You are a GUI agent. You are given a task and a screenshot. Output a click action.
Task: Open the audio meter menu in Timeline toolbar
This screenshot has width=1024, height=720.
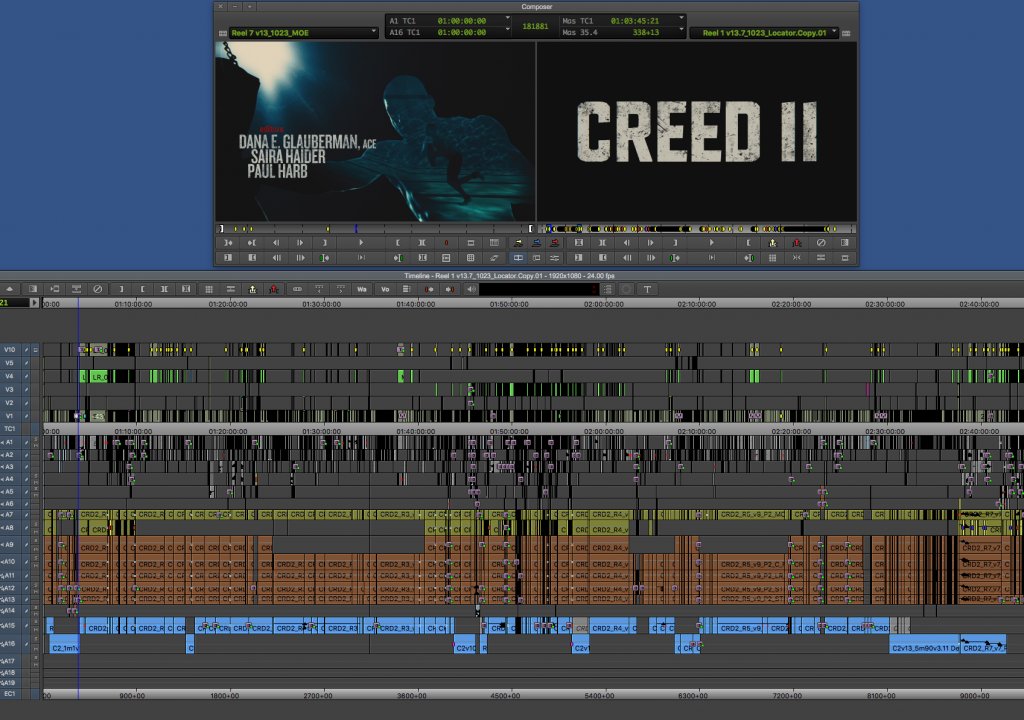coord(608,289)
